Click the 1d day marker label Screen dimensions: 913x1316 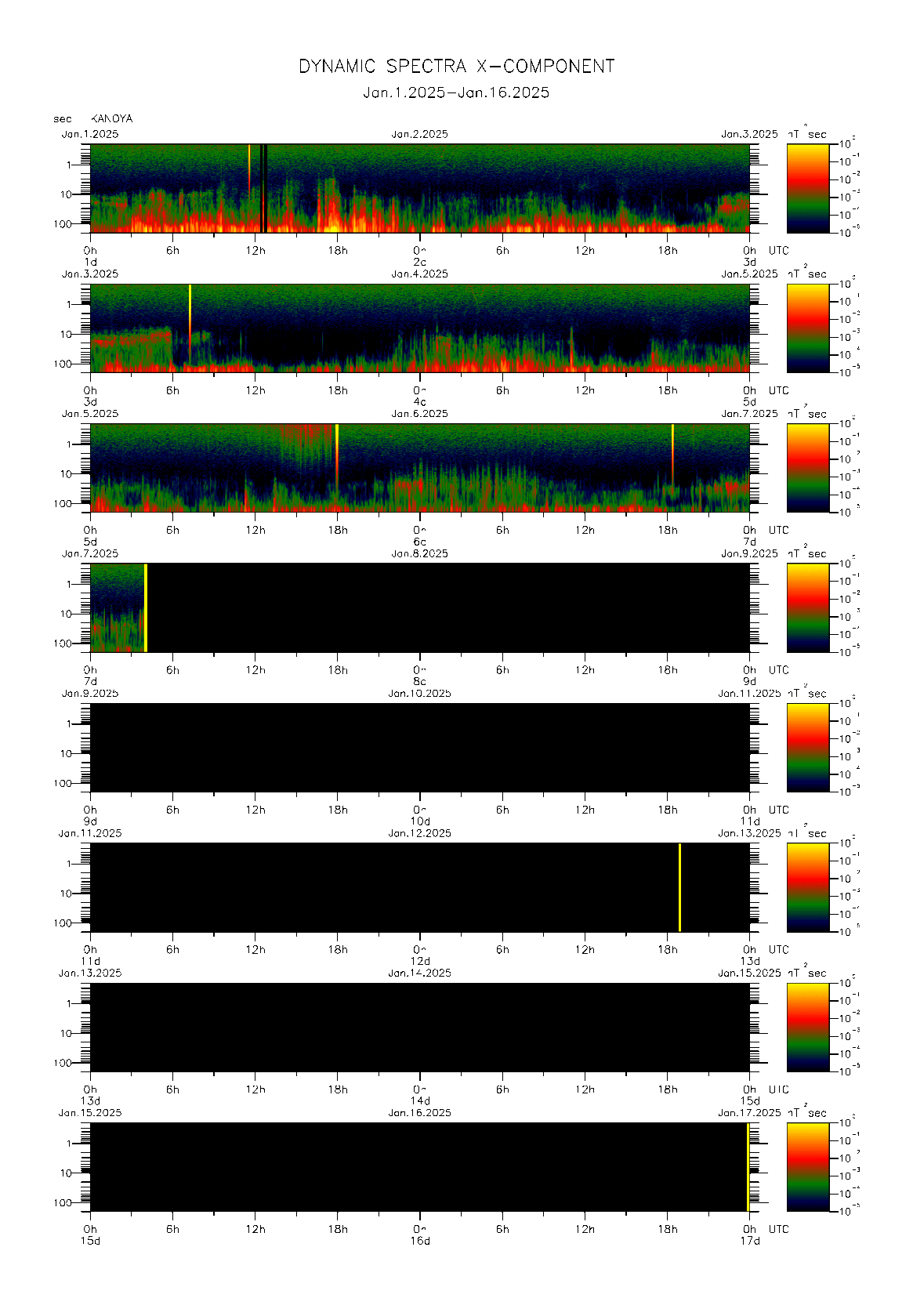91,262
